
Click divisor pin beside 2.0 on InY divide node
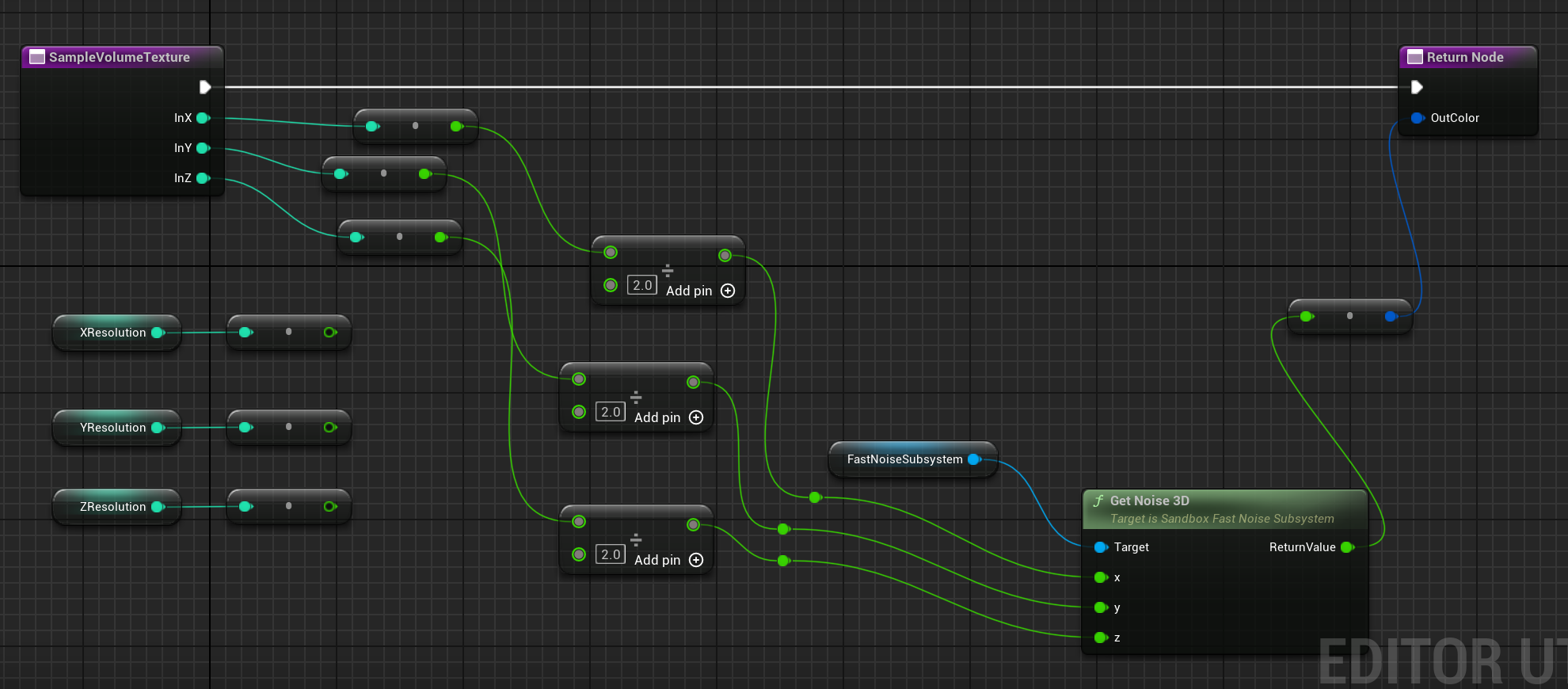(579, 412)
